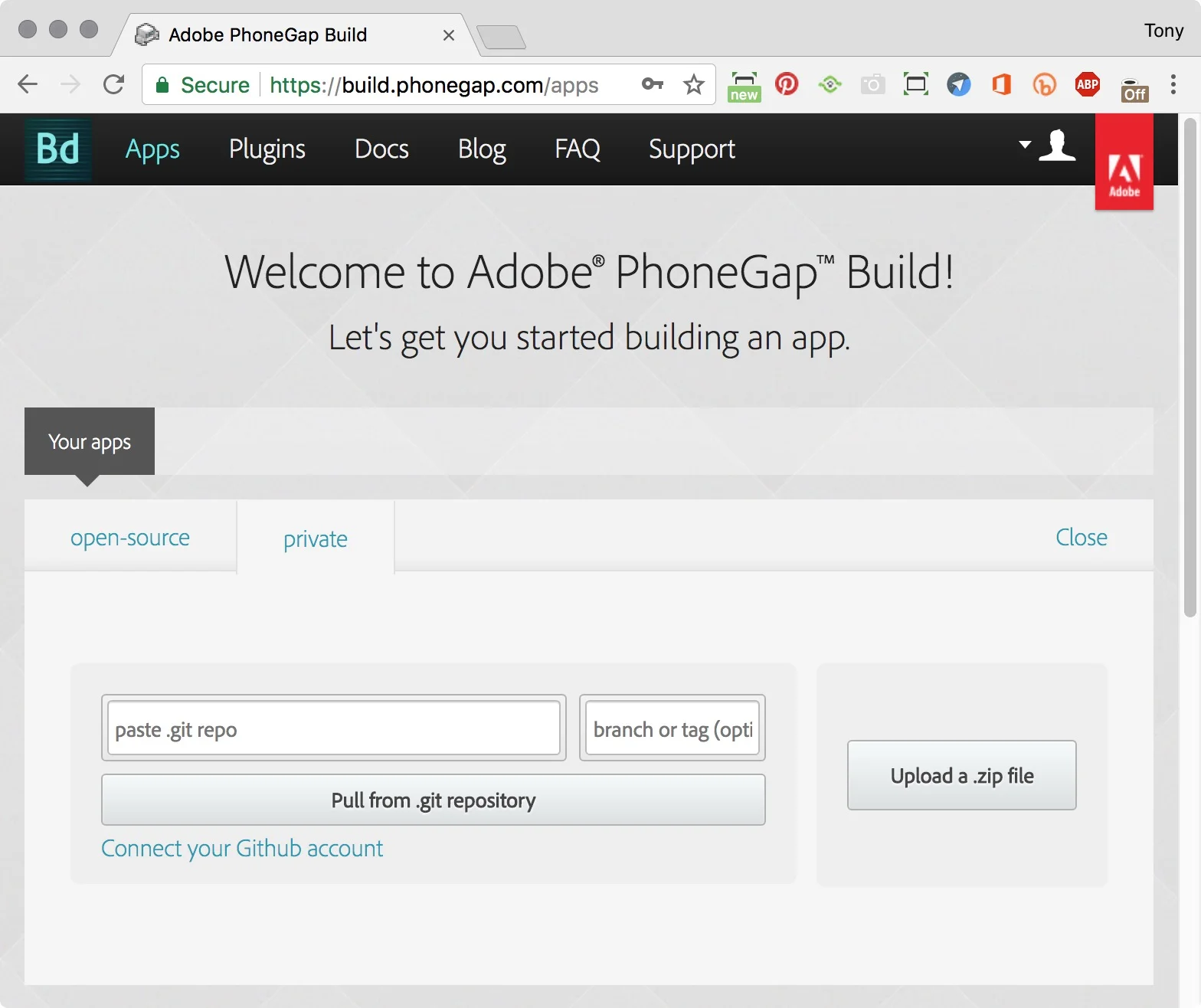Viewport: 1201px width, 1008px height.
Task: Open the Apps navigation item
Action: tap(152, 149)
